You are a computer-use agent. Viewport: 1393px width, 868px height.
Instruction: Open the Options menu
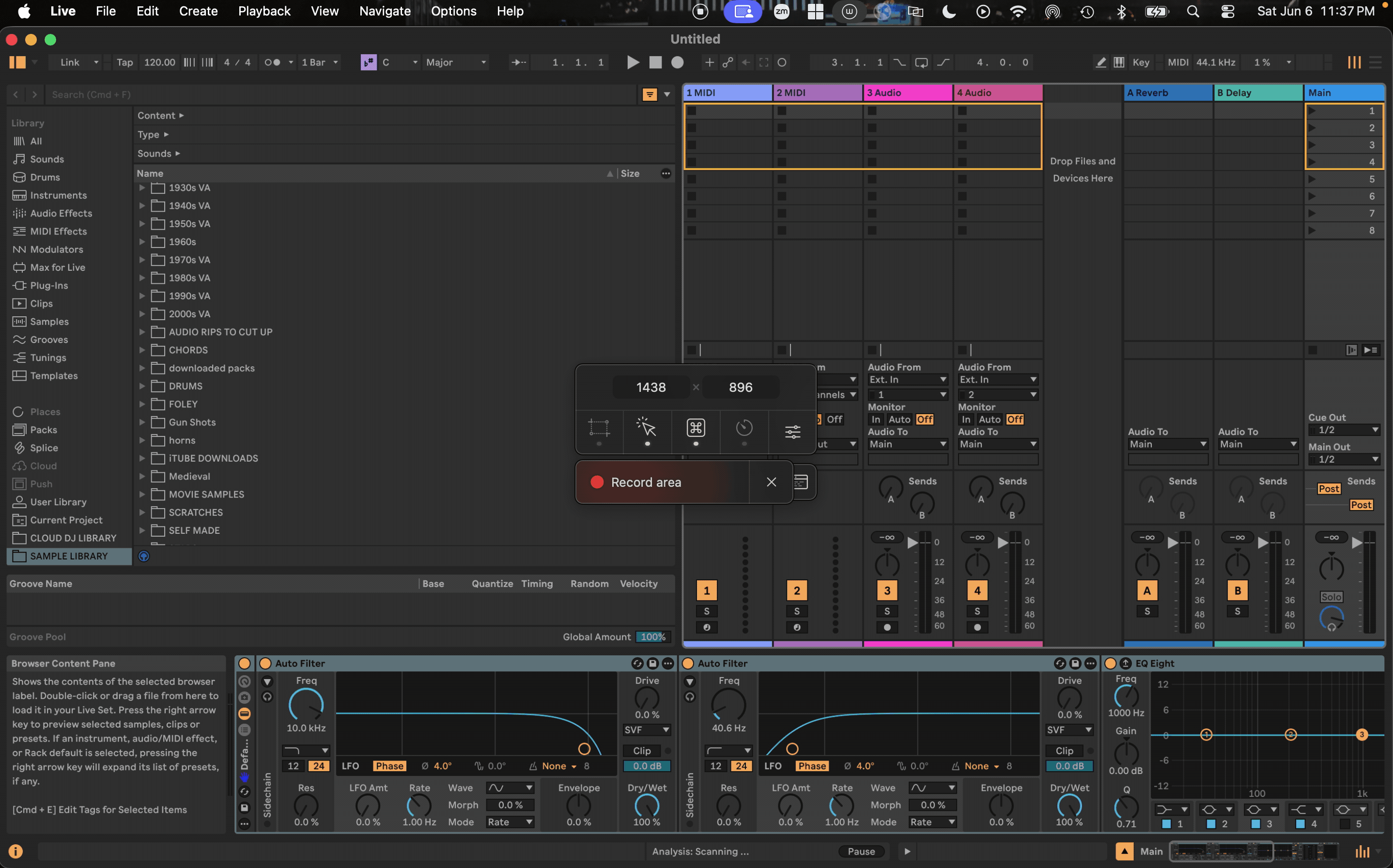point(453,12)
